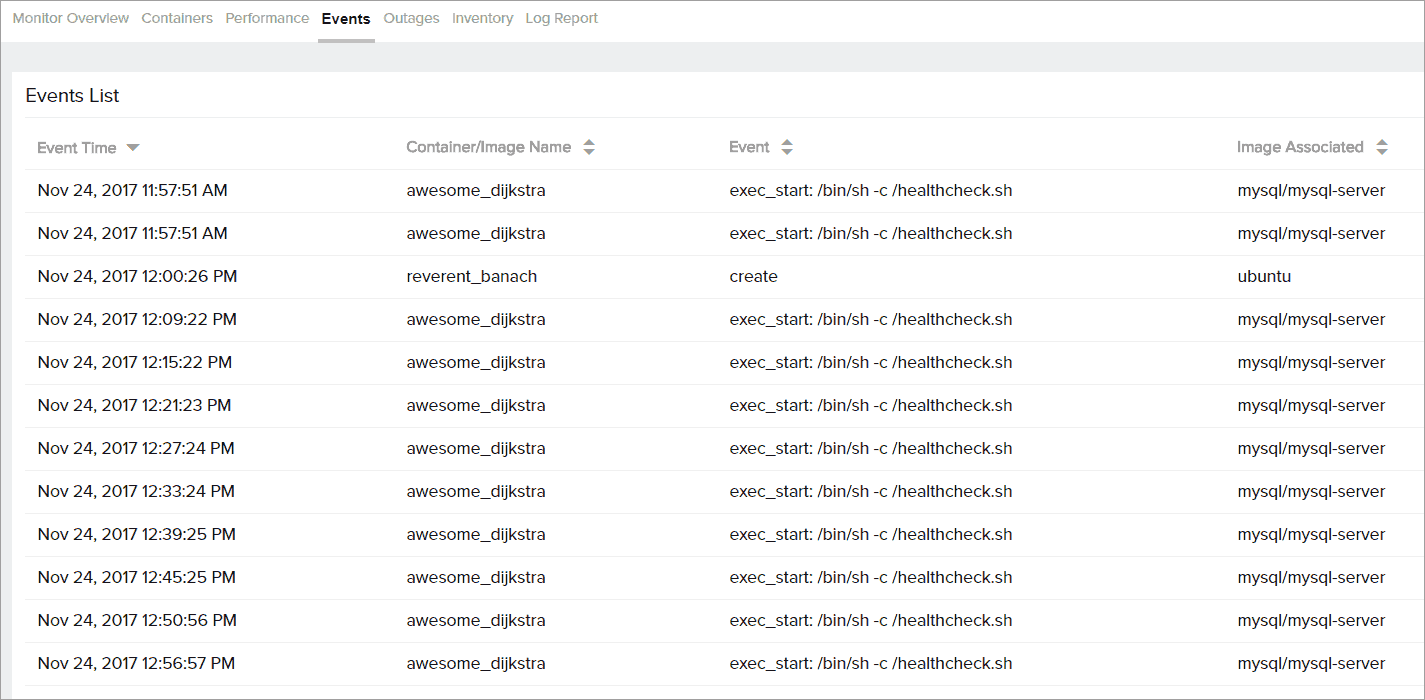
Task: Click the ubuntu image name
Action: [x=1263, y=276]
